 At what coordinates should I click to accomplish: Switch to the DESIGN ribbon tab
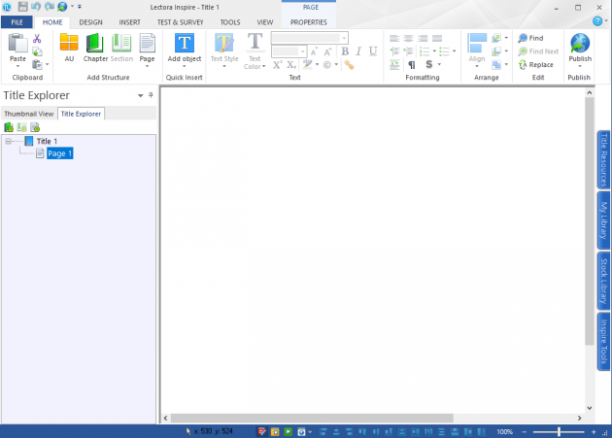91,22
